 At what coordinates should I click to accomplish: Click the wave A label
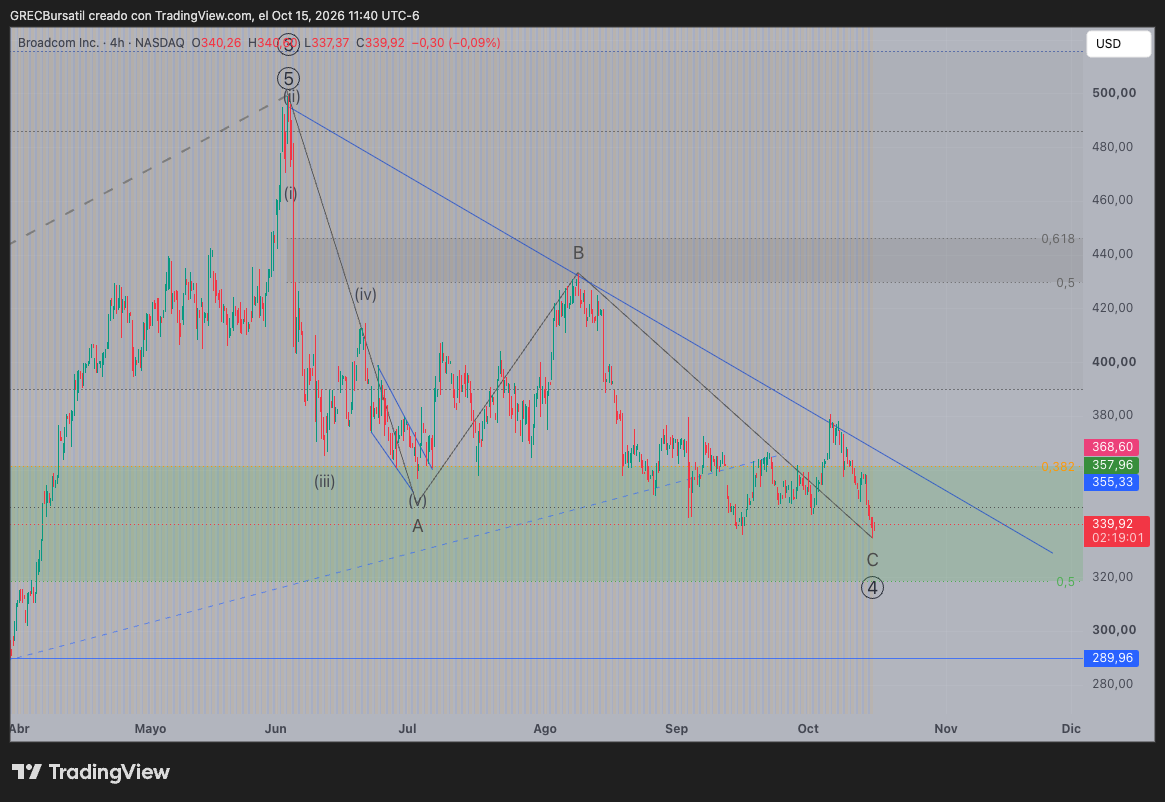(x=418, y=526)
